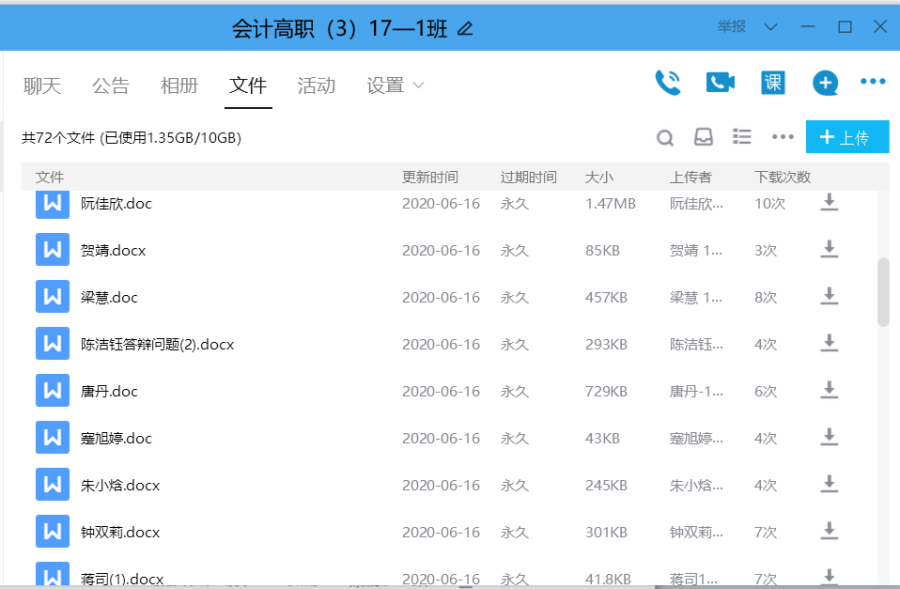Image resolution: width=900 pixels, height=589 pixels.
Task: Click Word icon of 钟双莉.docx
Action: (52, 532)
